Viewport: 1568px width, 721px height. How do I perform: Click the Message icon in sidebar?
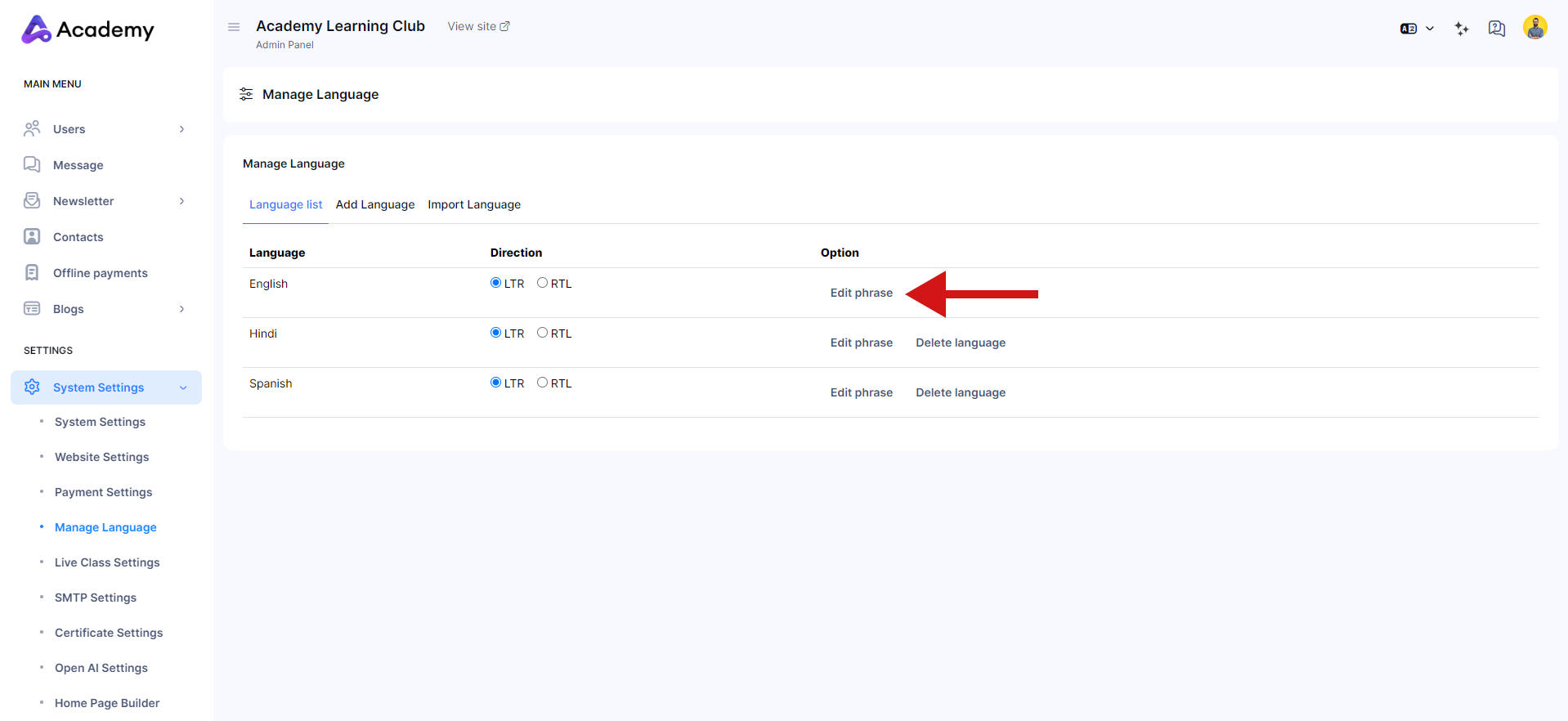click(x=32, y=164)
